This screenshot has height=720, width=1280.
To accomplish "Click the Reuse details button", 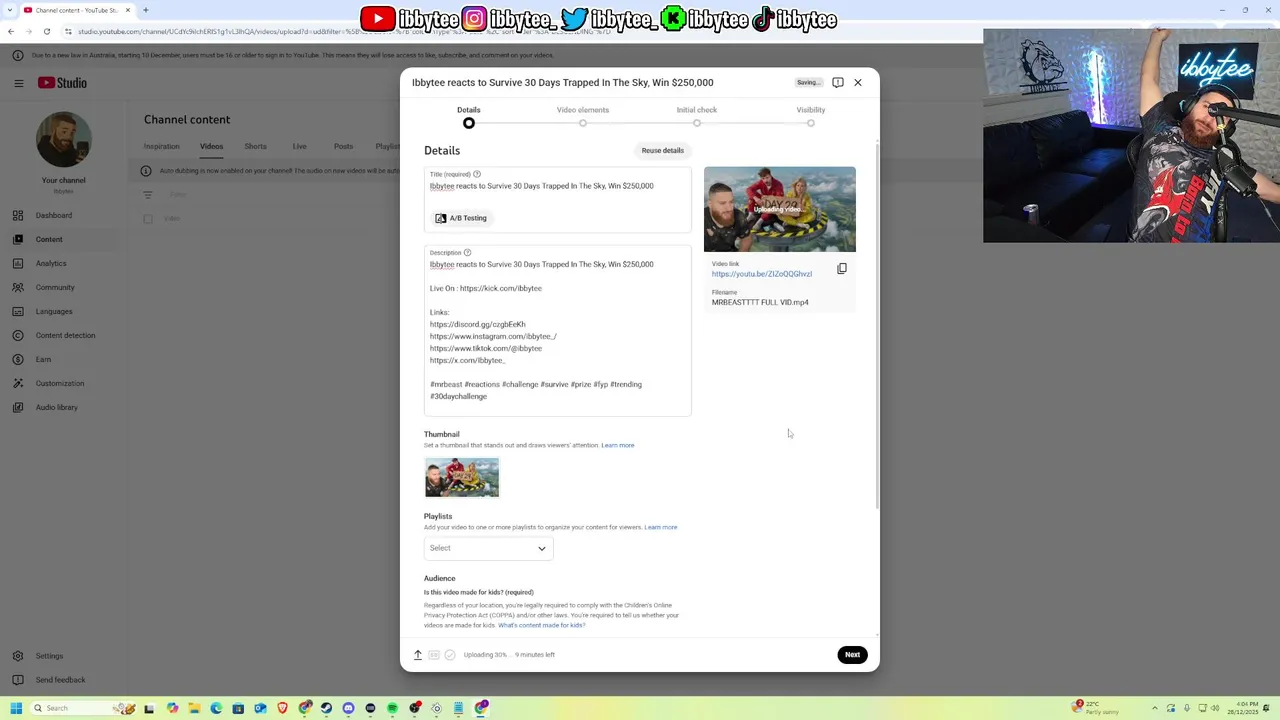I will pos(663,150).
